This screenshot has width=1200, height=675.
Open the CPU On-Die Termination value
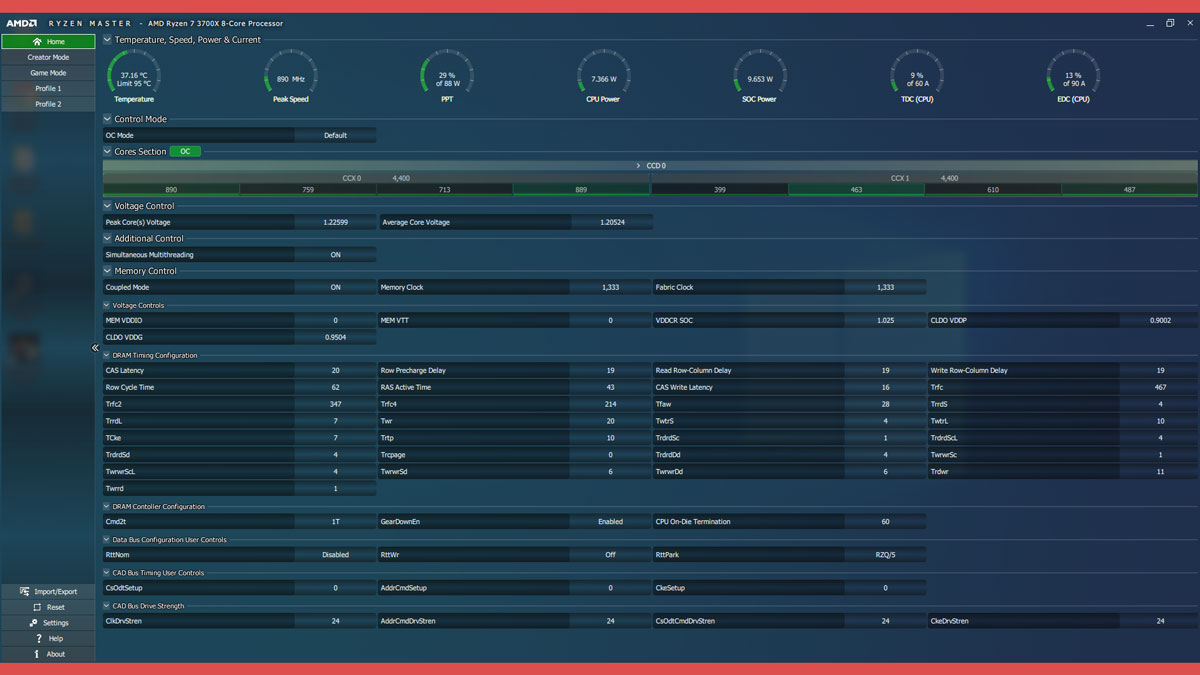coord(885,522)
